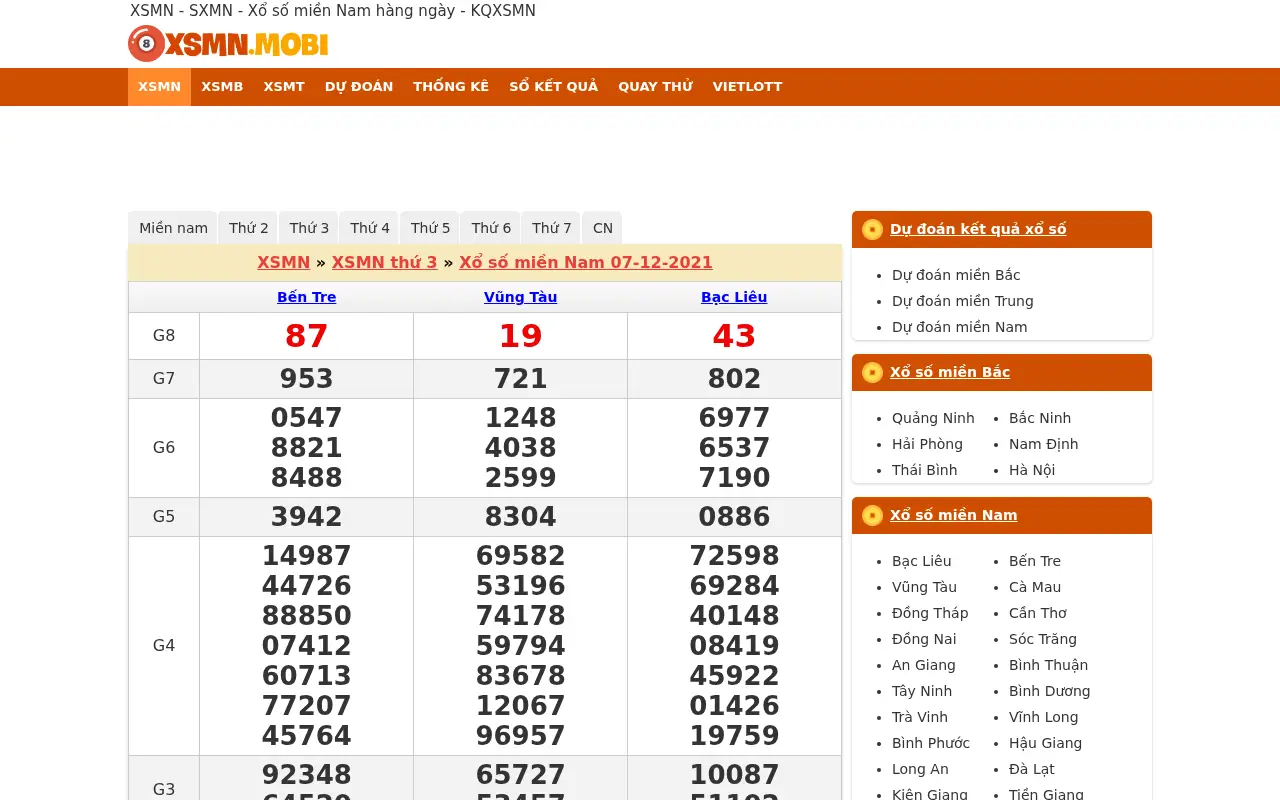1280x800 pixels.
Task: Go to XSMT in the navigation bar
Action: point(284,87)
